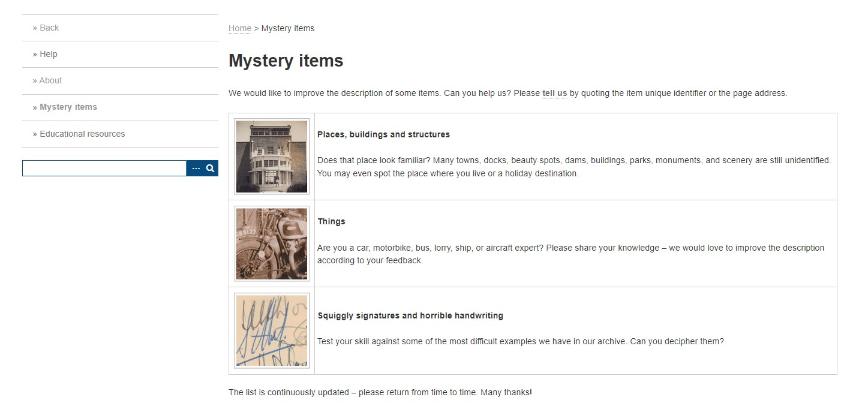Image resolution: width=850 pixels, height=415 pixels.
Task: Open Mystery items in the sidebar menu
Action: tap(65, 107)
